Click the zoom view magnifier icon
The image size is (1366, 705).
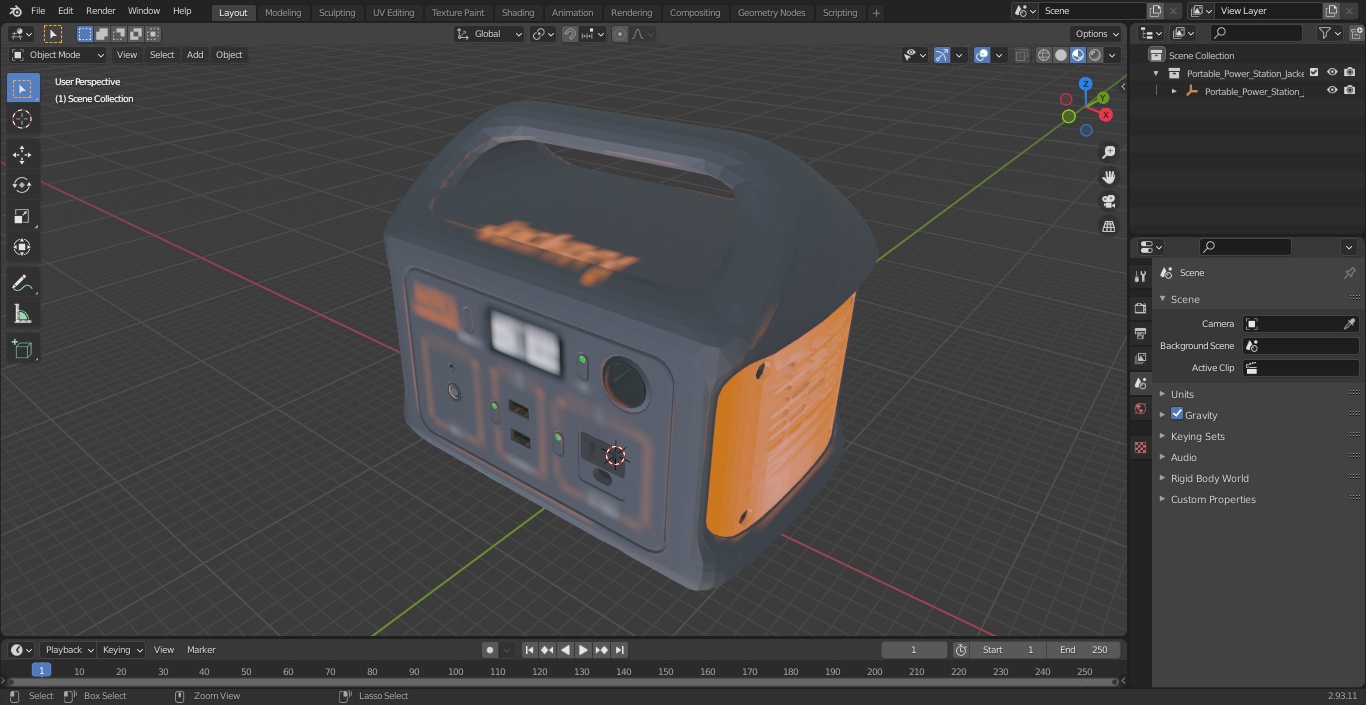pos(1108,152)
